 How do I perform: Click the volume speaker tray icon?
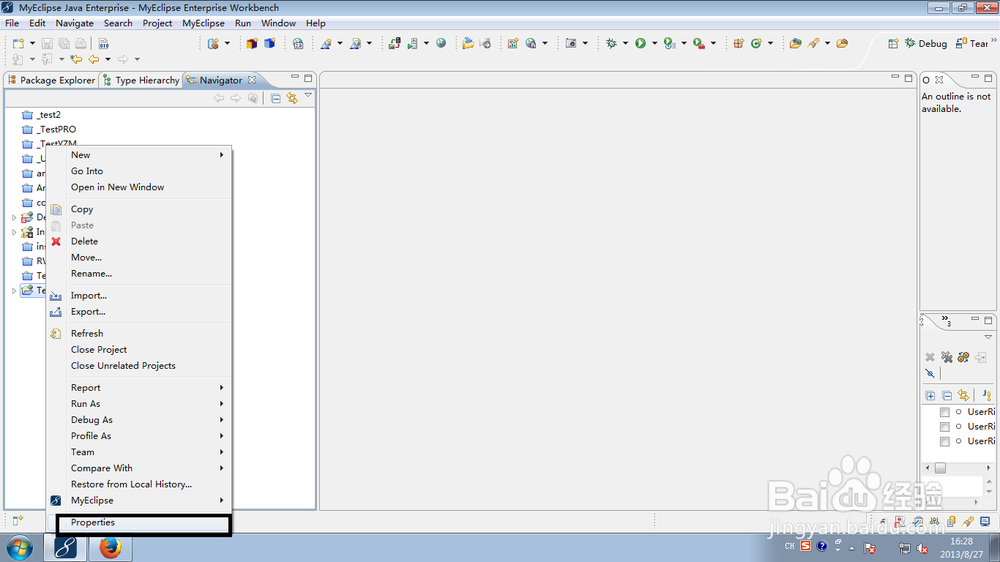pyautogui.click(x=922, y=548)
